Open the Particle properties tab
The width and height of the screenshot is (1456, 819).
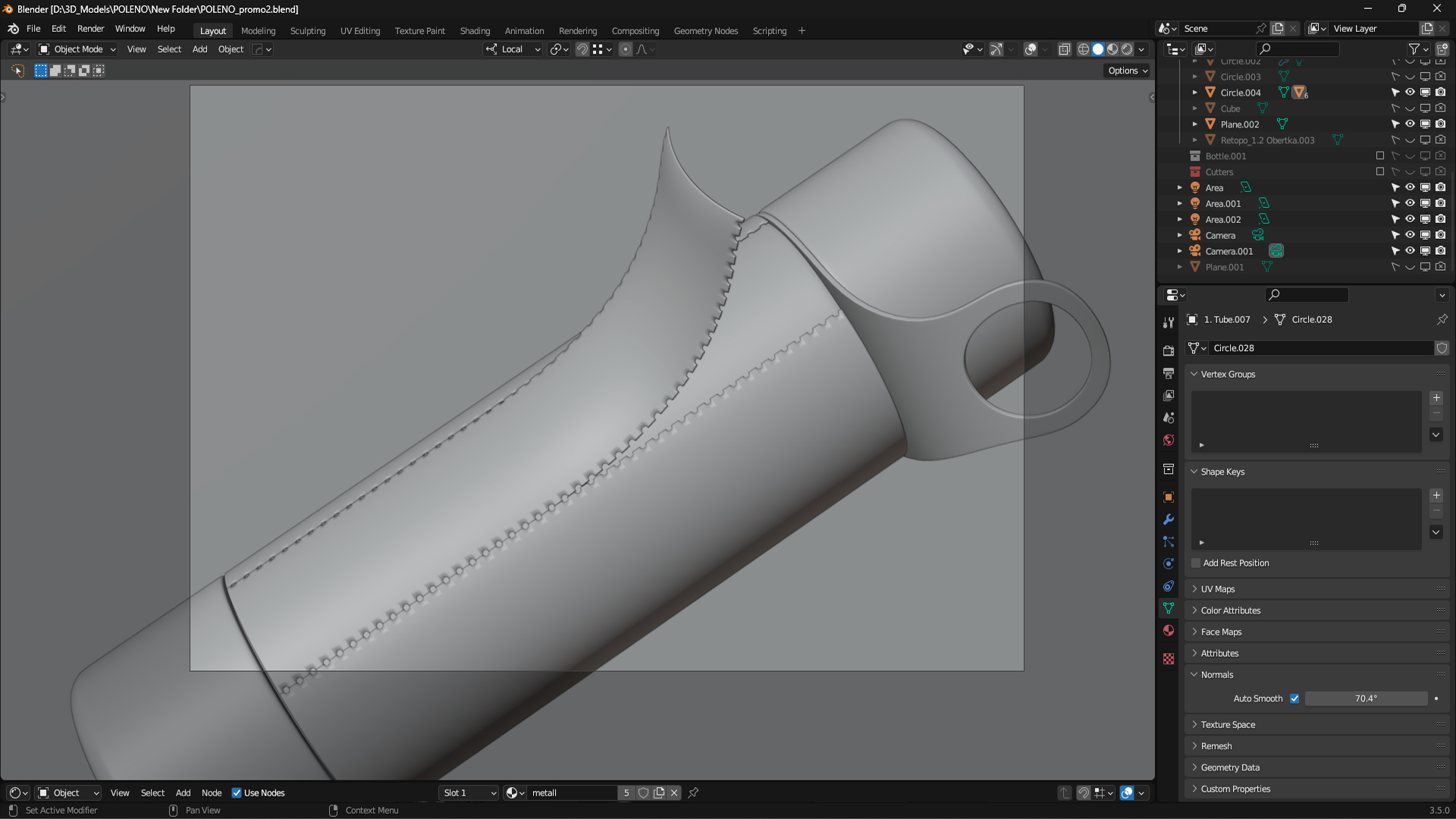click(1169, 541)
